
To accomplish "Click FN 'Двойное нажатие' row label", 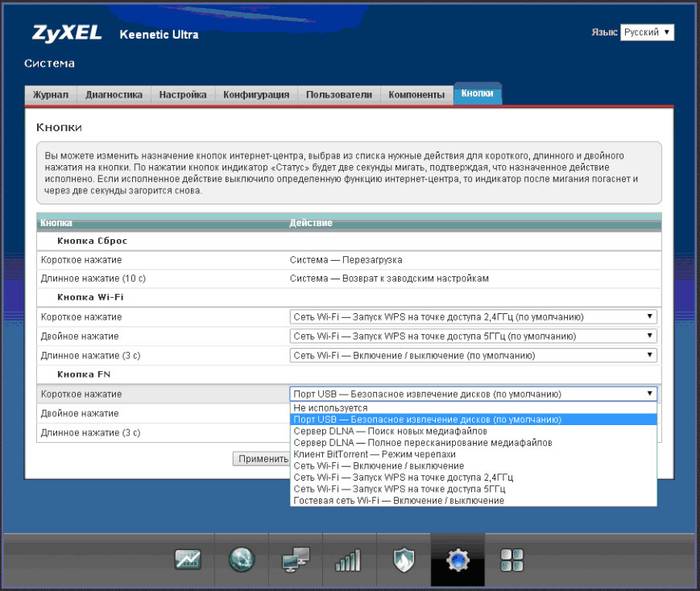I will (80, 413).
